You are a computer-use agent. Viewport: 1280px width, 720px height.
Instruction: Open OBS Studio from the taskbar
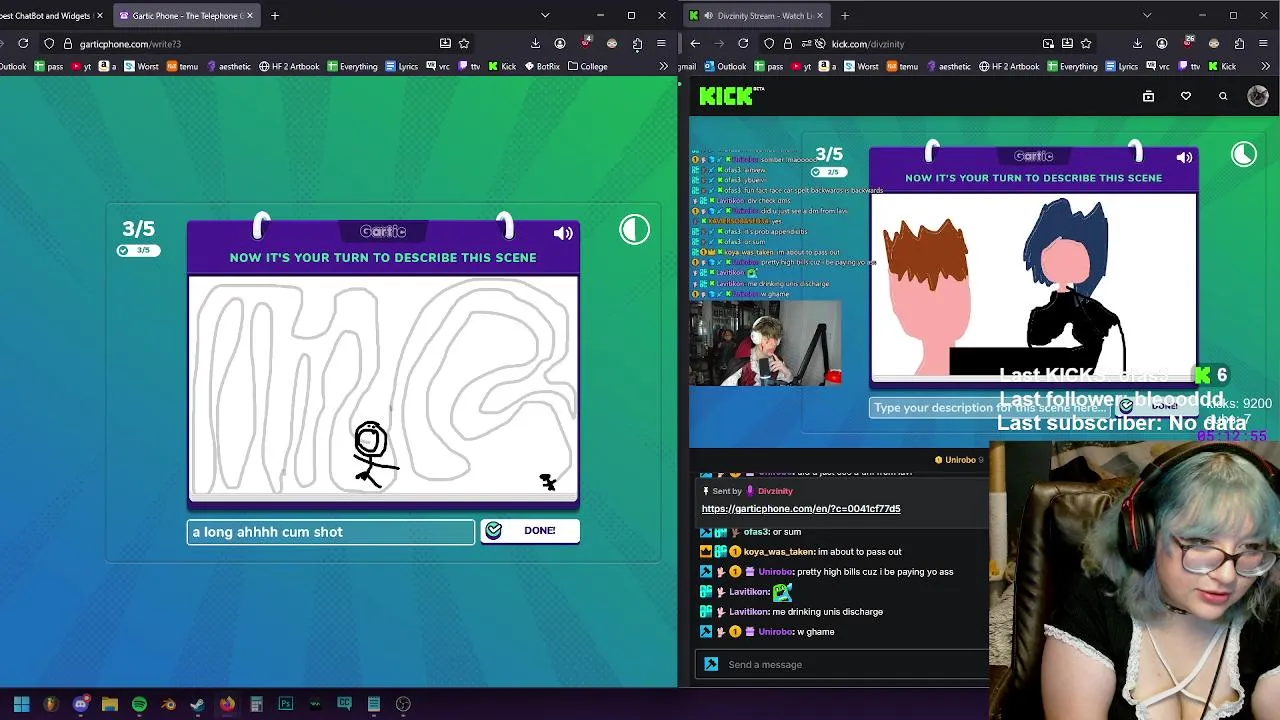pos(403,704)
